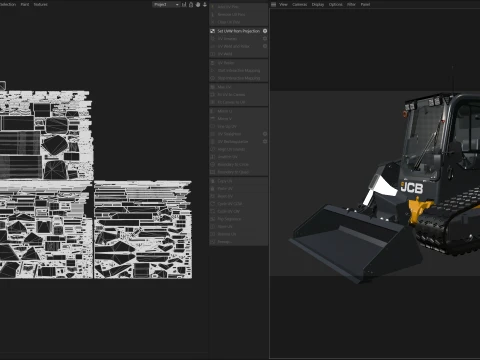Open the Paint menu in UV editor
480x360 pixels.
coord(25,4)
